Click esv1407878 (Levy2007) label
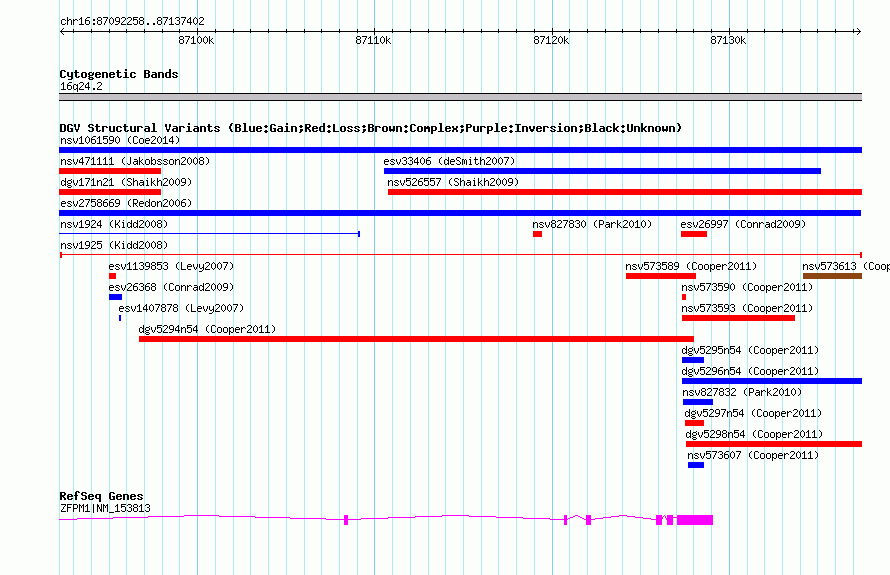Viewport: 890px width, 575px height. point(181,308)
